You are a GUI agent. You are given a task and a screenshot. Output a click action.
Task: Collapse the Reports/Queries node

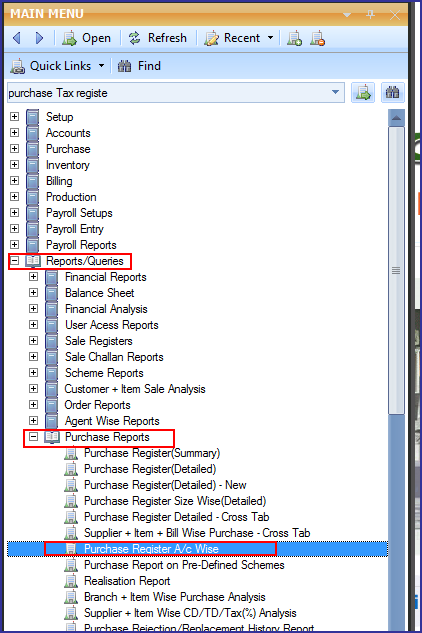click(x=15, y=261)
